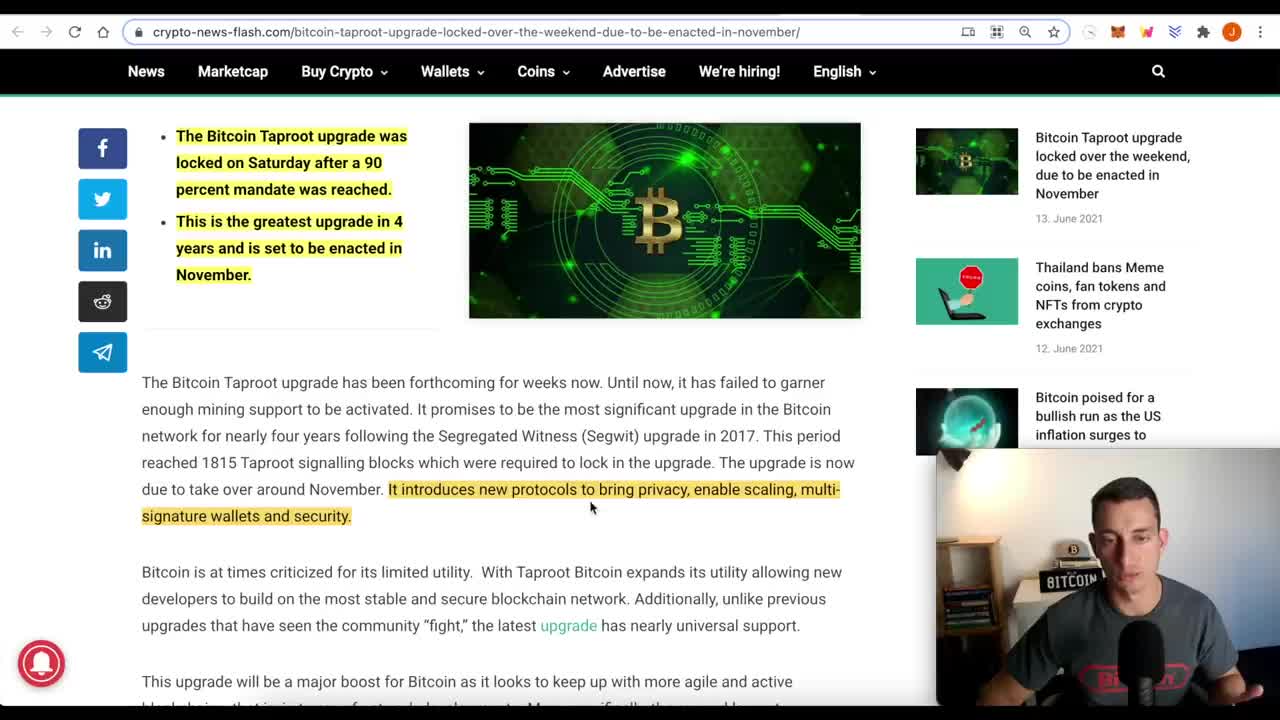Expand the Buy Crypto dropdown
This screenshot has height=720, width=1280.
click(x=344, y=71)
